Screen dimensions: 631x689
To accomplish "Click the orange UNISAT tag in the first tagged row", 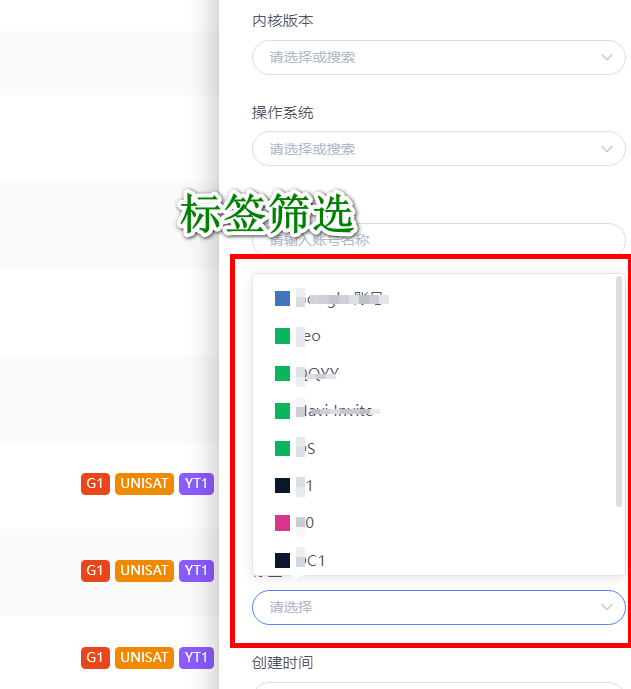I will pyautogui.click(x=145, y=485).
